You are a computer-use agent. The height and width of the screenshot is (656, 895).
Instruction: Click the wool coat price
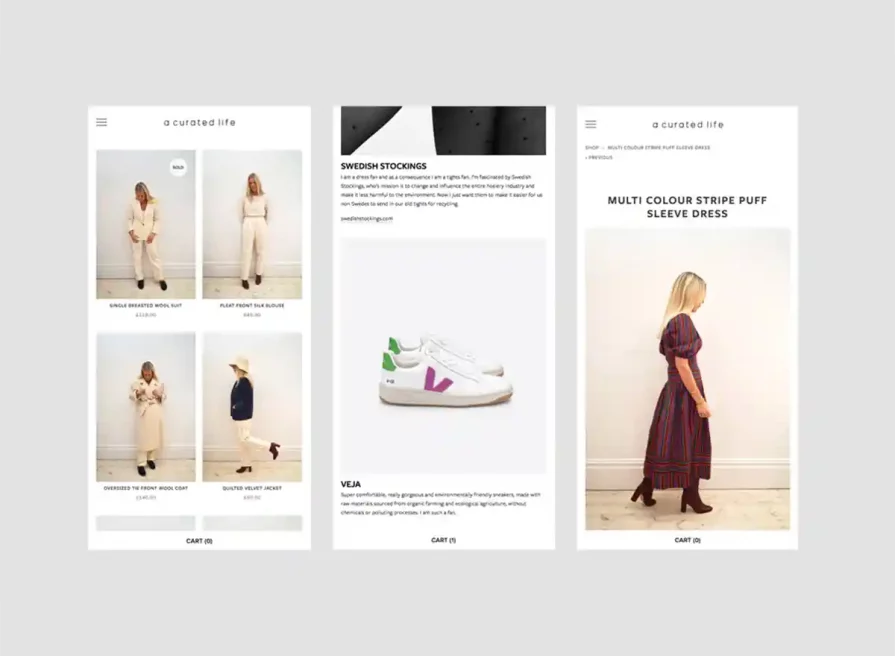coord(146,498)
